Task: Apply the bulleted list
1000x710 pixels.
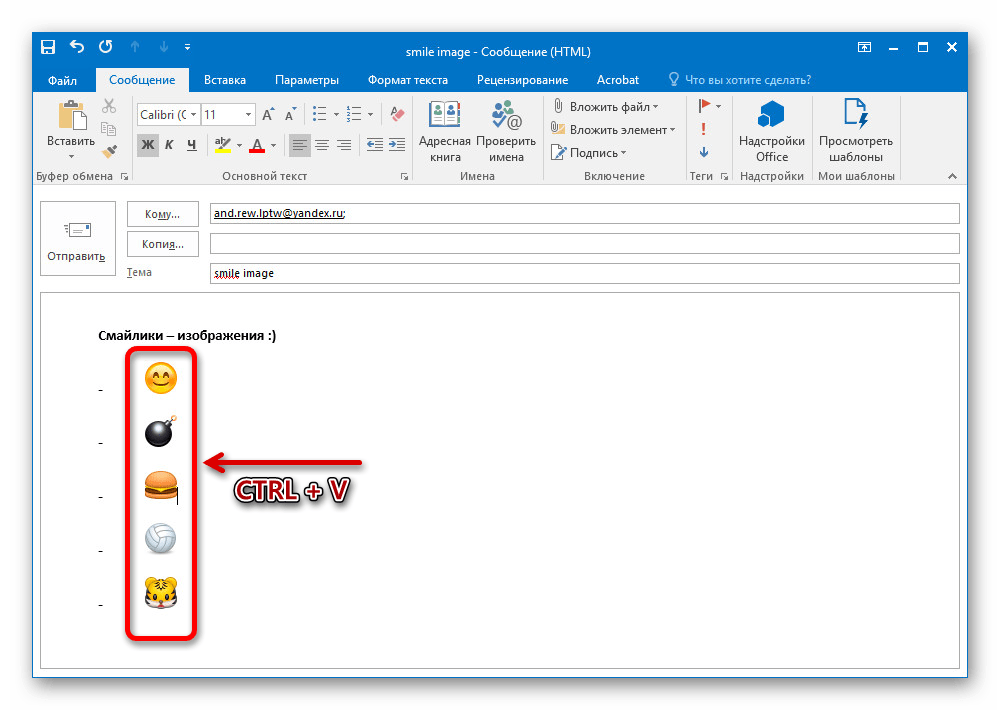Action: tap(320, 115)
